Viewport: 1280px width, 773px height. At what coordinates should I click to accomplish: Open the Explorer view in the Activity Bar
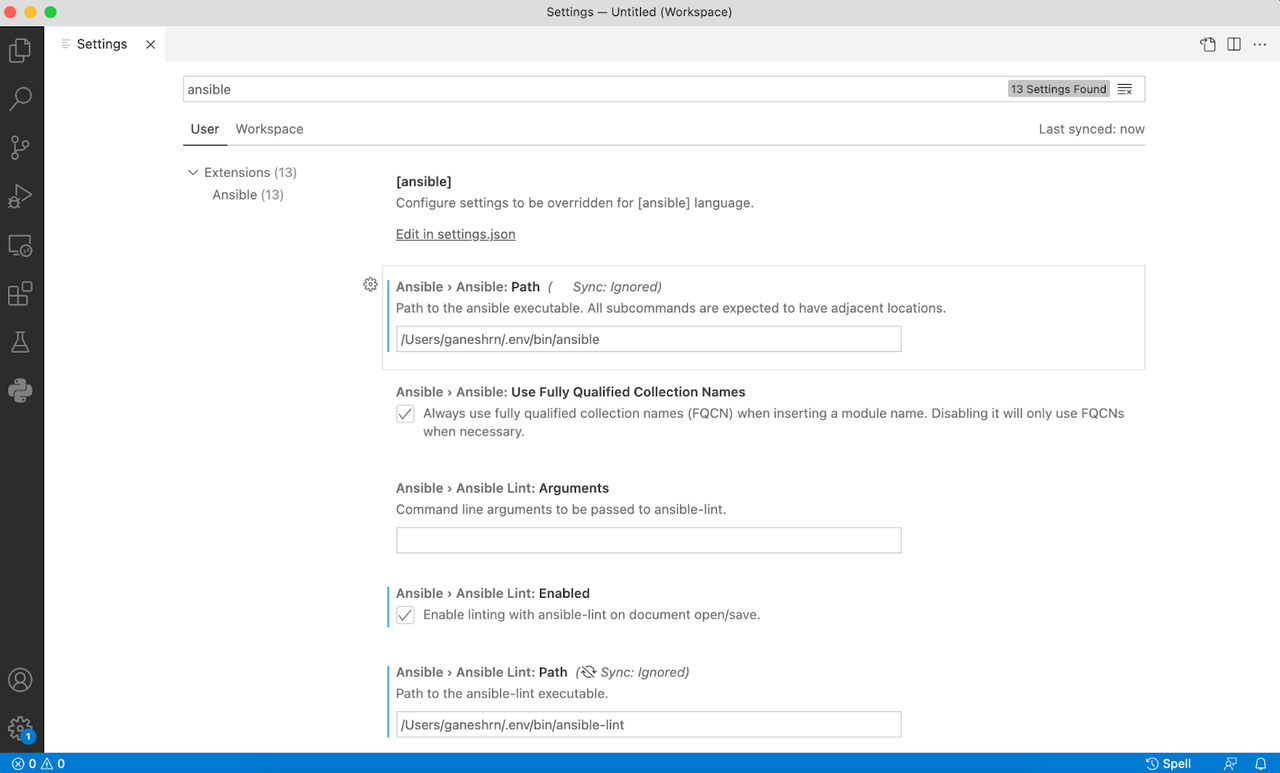(x=21, y=49)
